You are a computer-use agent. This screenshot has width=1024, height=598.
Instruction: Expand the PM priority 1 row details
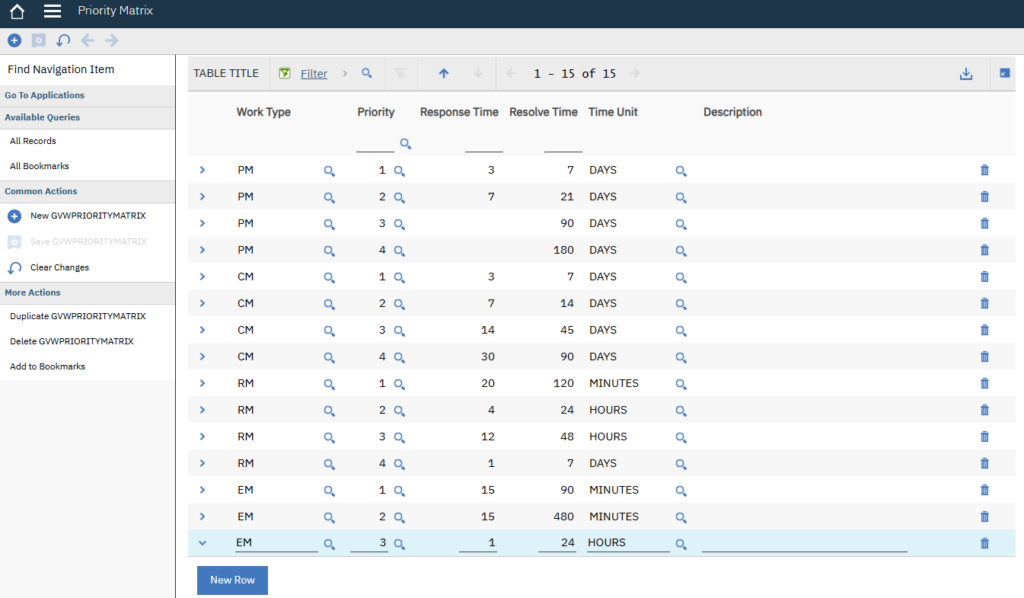coord(202,170)
